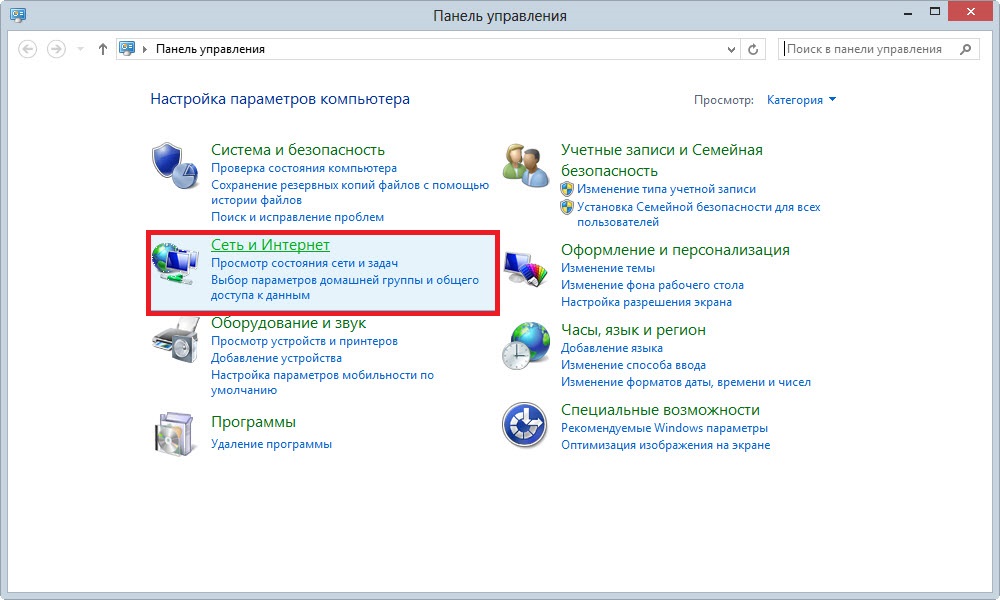Open Настройка параметров мобильности по умолчанию
This screenshot has height=600, width=1000.
[x=322, y=383]
